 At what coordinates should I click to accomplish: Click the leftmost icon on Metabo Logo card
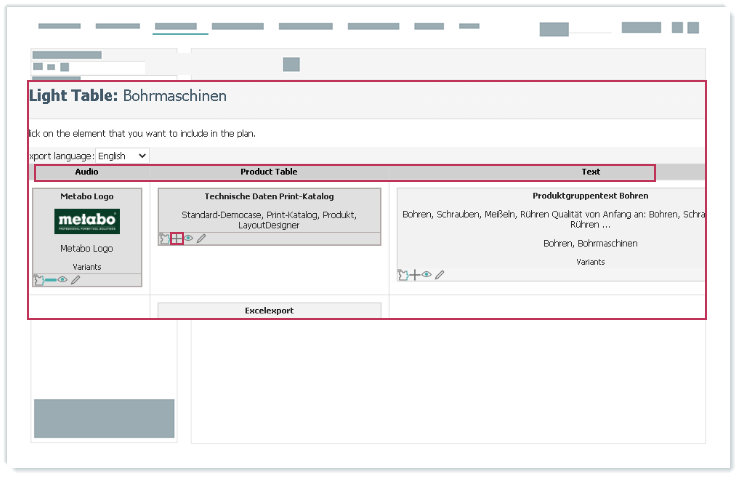39,280
